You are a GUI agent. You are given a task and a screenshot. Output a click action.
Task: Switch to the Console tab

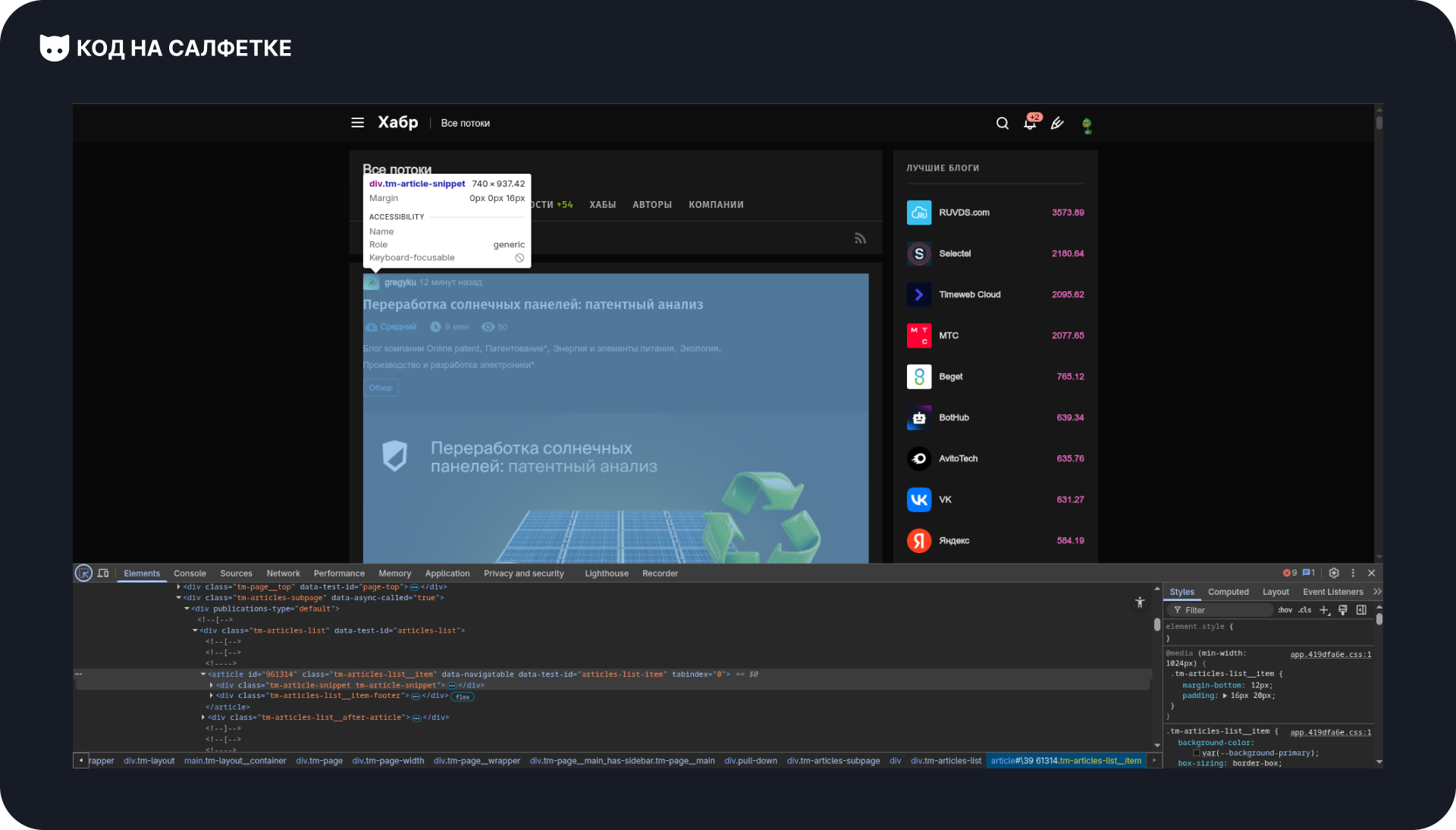click(x=190, y=574)
